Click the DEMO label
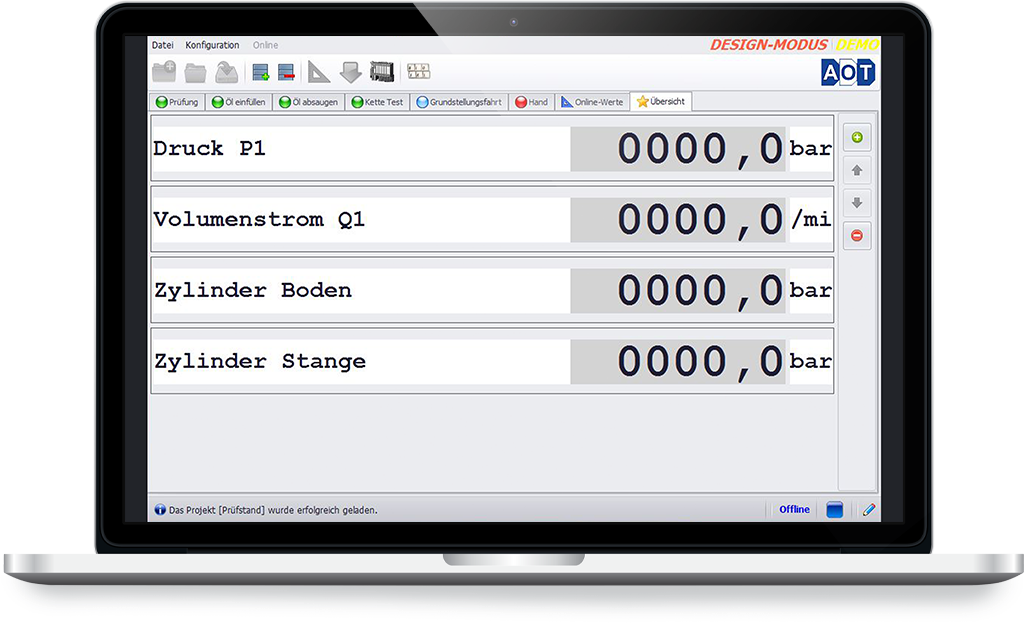The height and width of the screenshot is (623, 1024). pos(857,45)
